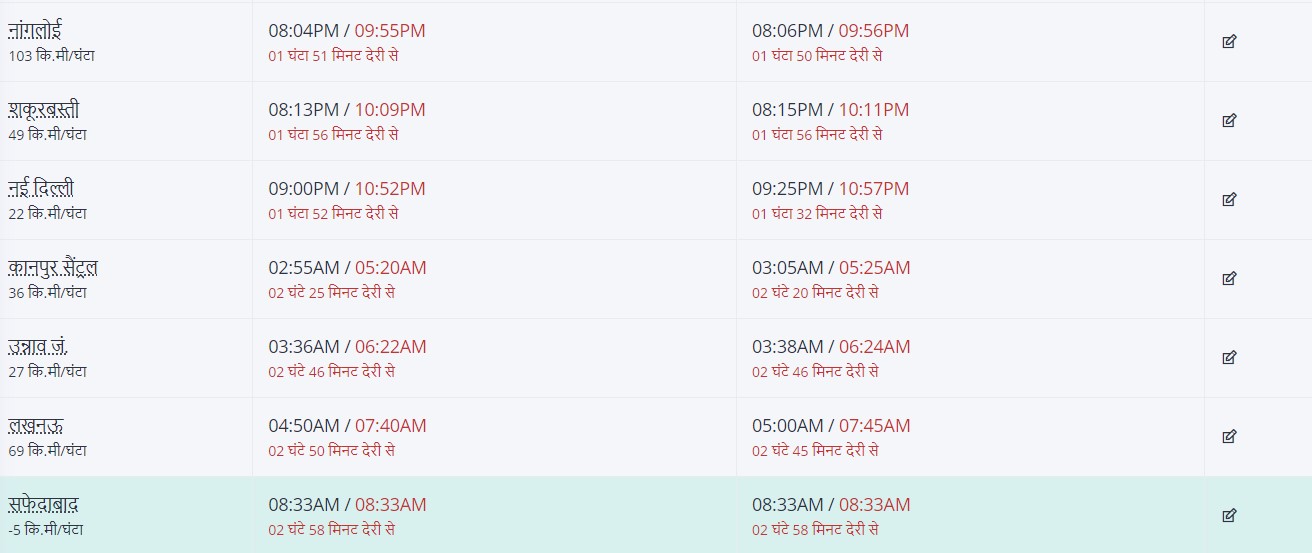
Task: Click the 10:52PM arrival time for नई दिल्ली
Action: (x=390, y=189)
